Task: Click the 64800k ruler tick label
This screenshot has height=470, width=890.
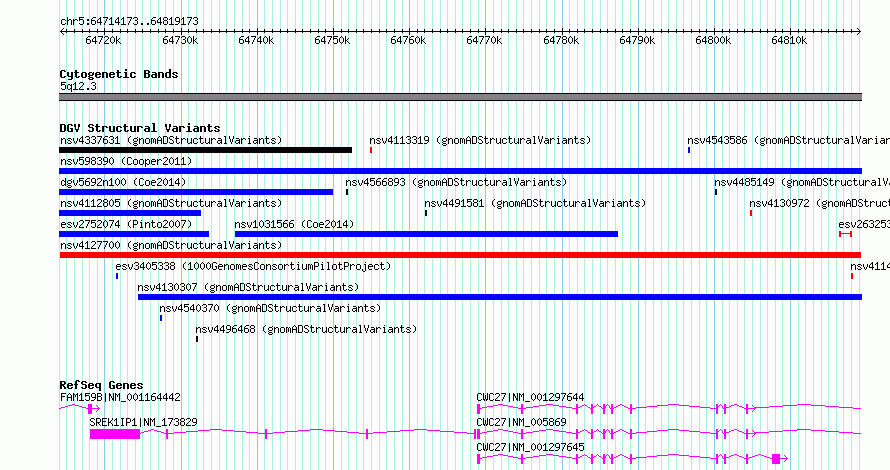Action: 713,41
